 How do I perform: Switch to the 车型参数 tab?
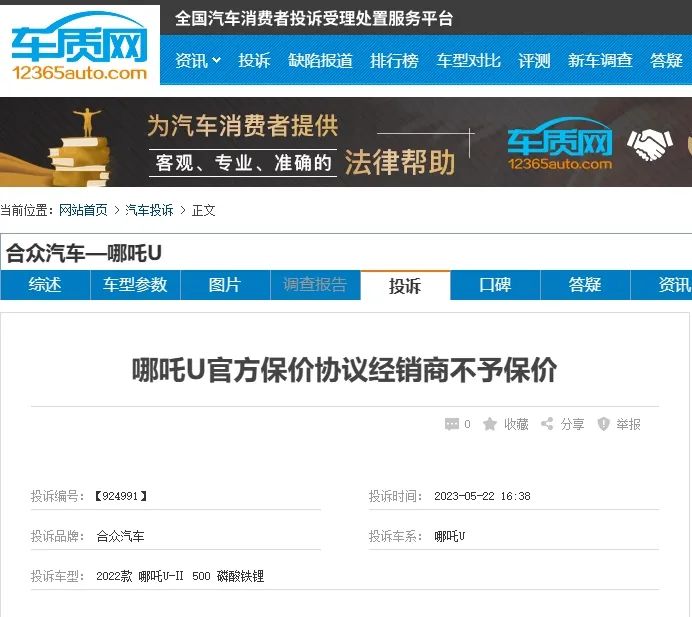coord(135,285)
